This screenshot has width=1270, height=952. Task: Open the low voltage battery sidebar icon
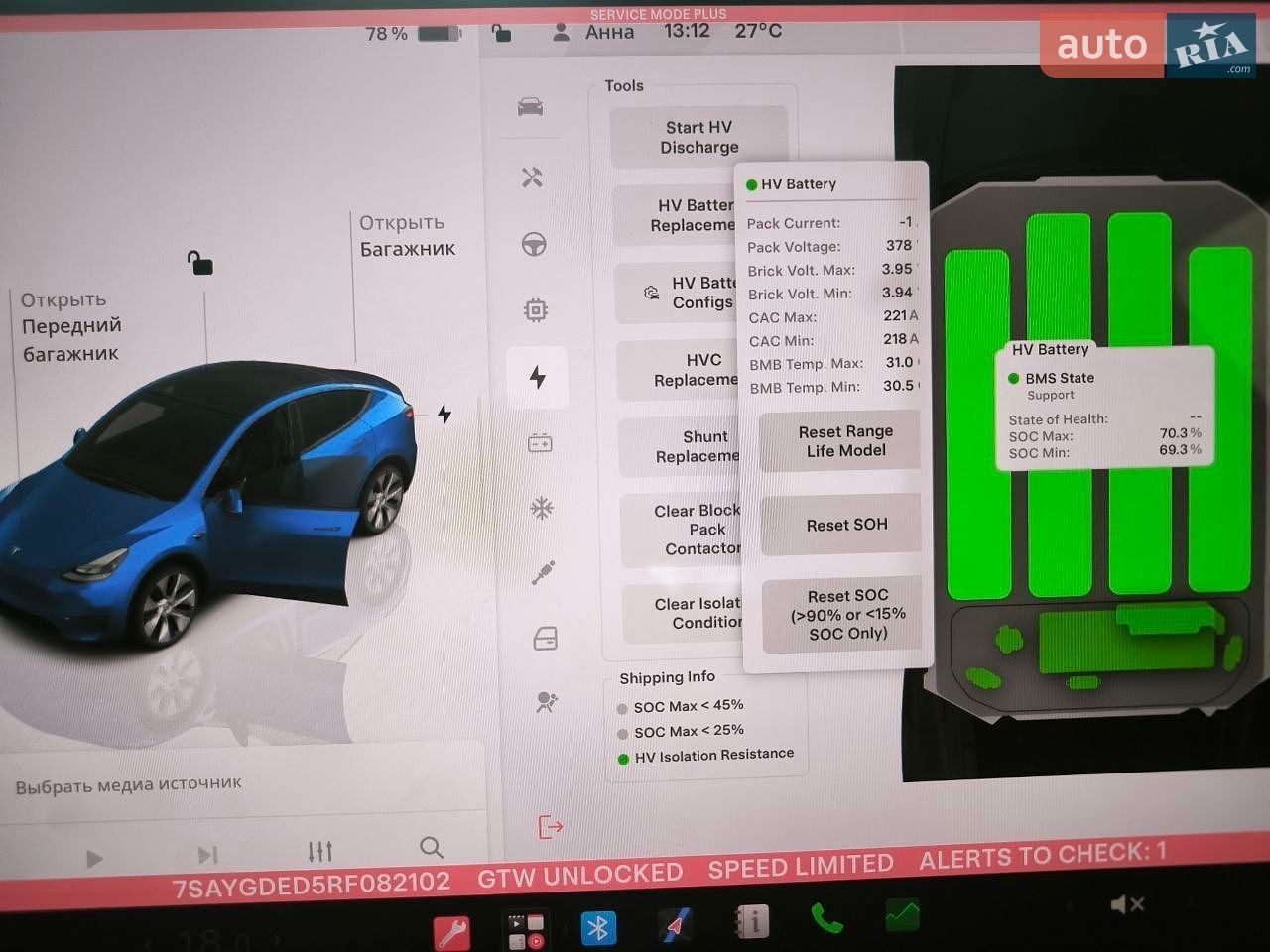point(540,443)
